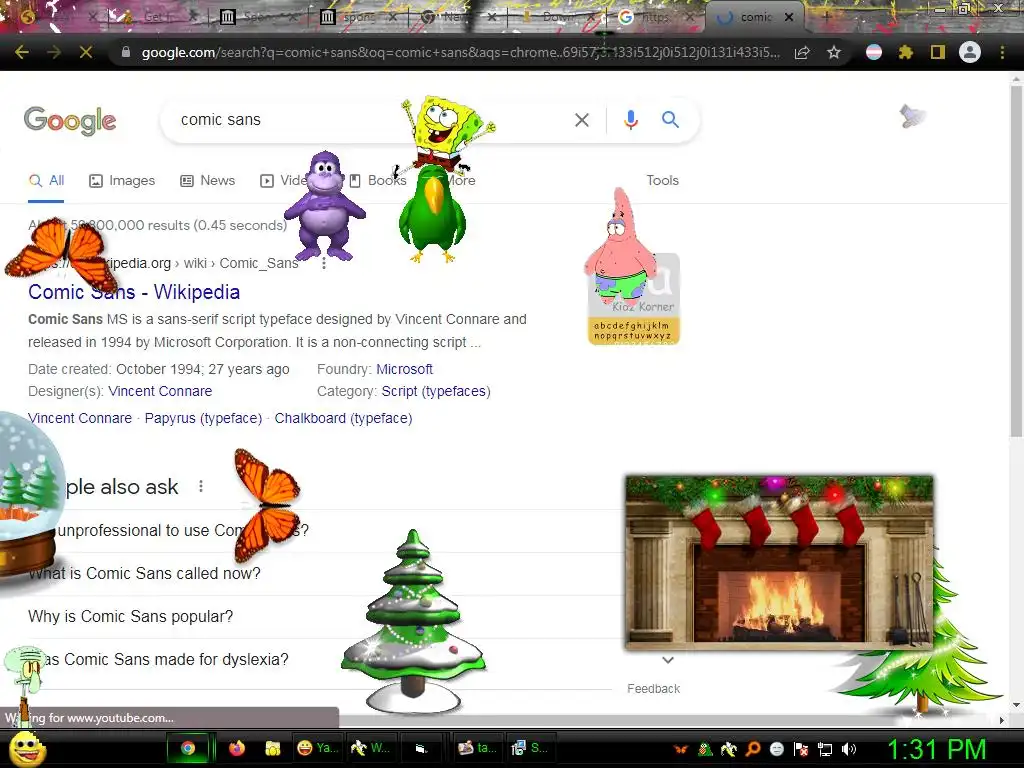This screenshot has width=1024, height=768.
Task: Open the Comic Sans - Wikipedia result
Action: pos(134,292)
